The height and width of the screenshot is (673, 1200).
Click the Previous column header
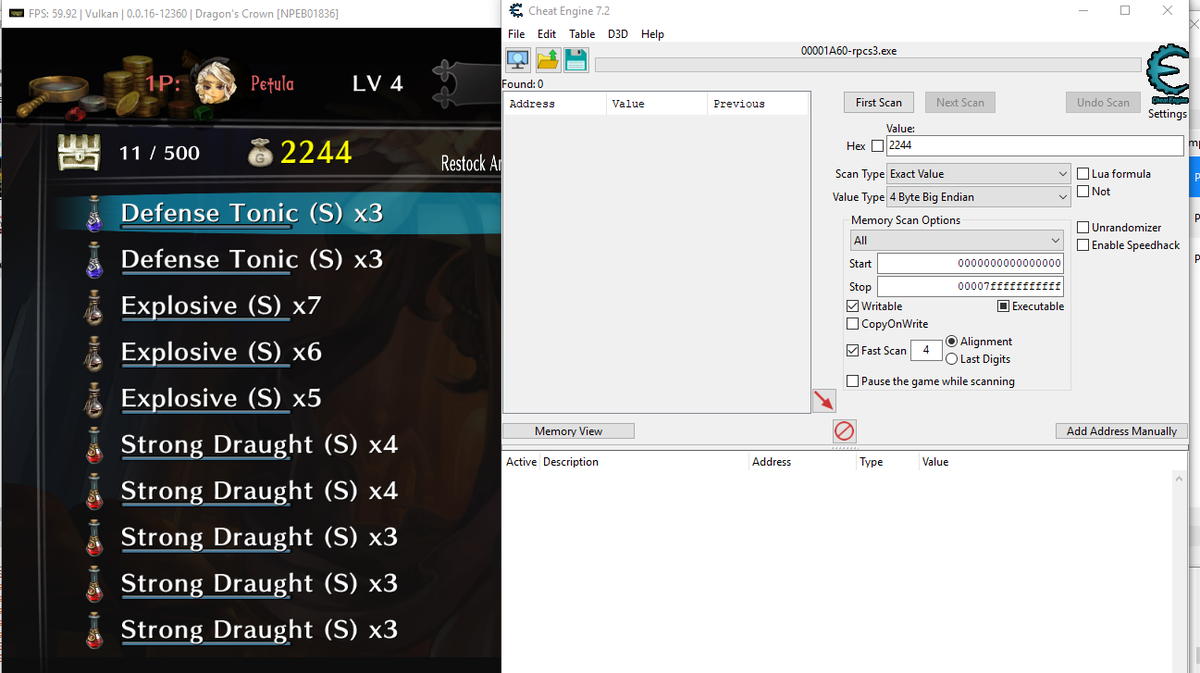(757, 104)
